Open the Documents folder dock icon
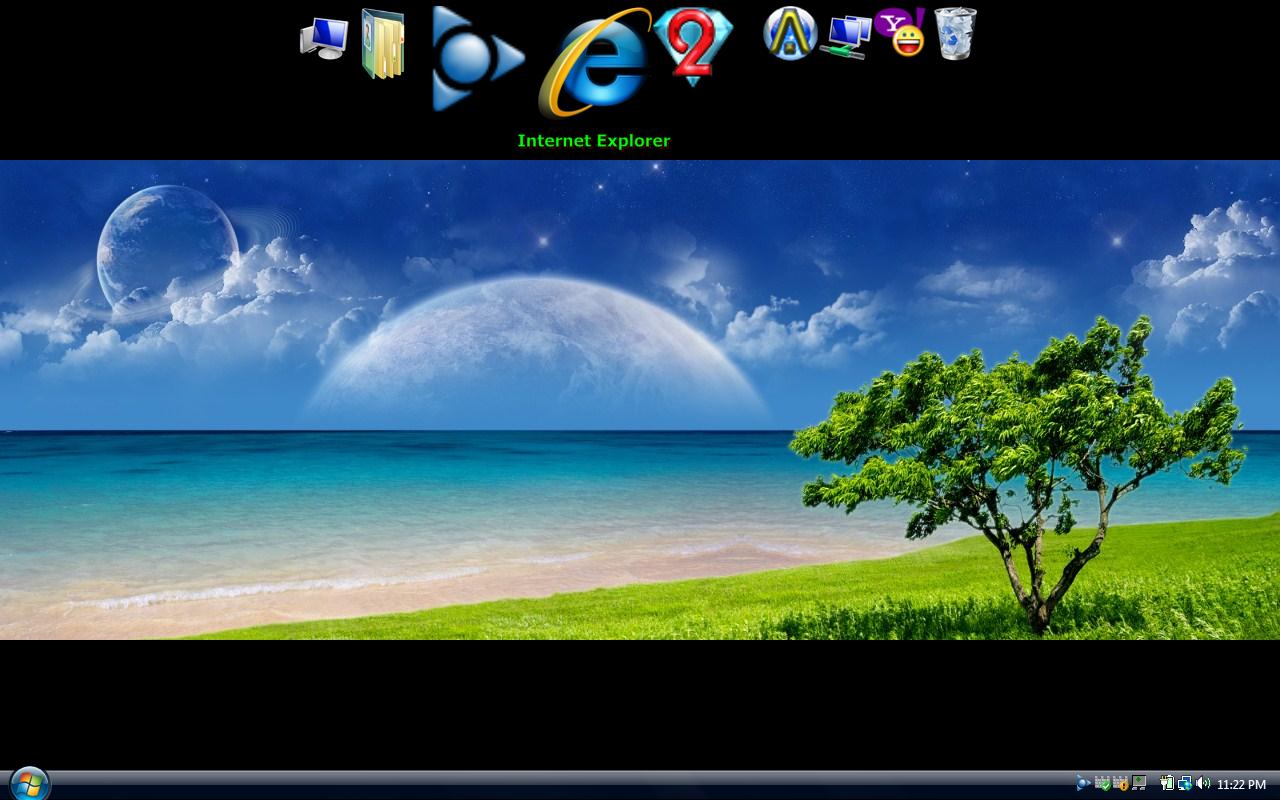 tap(384, 43)
